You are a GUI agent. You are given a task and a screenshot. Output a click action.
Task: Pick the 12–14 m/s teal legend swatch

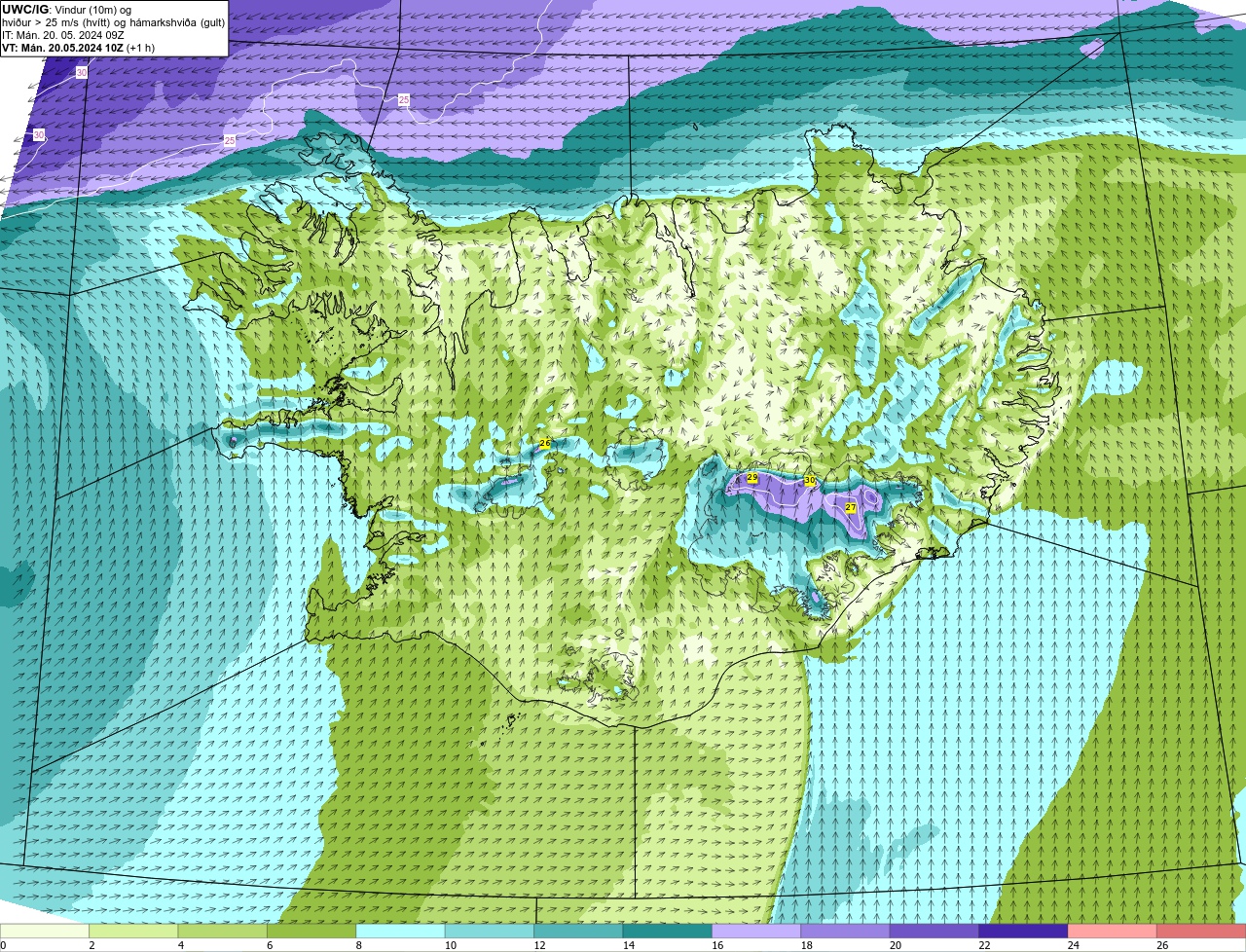(x=578, y=931)
